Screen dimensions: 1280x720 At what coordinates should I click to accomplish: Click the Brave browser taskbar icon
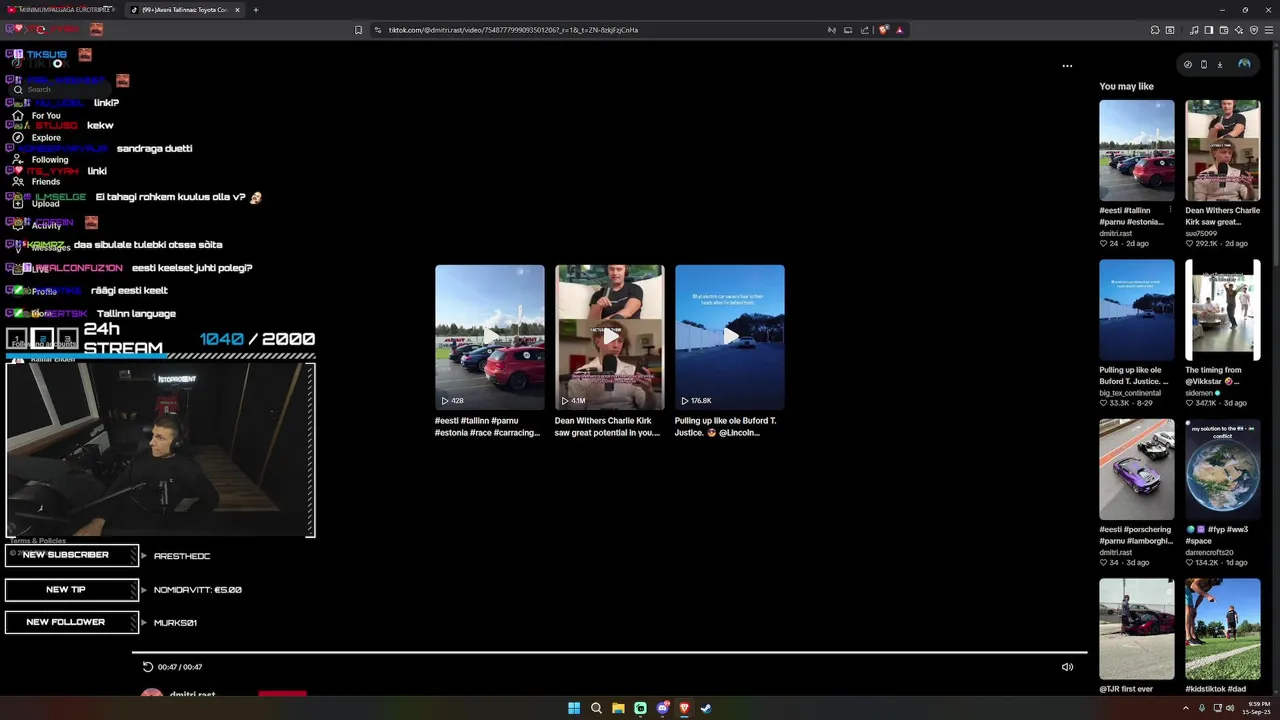[x=684, y=708]
